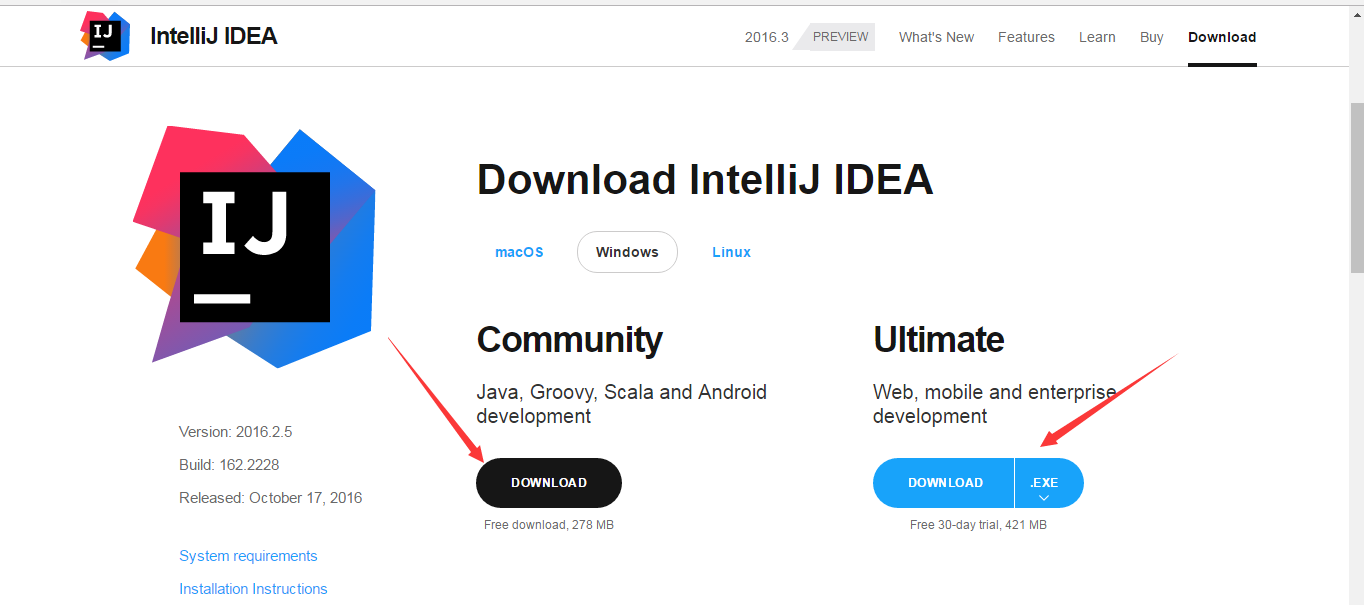This screenshot has height=605, width=1364.
Task: Click the page vertical scrollbar thumb
Action: [x=1356, y=188]
